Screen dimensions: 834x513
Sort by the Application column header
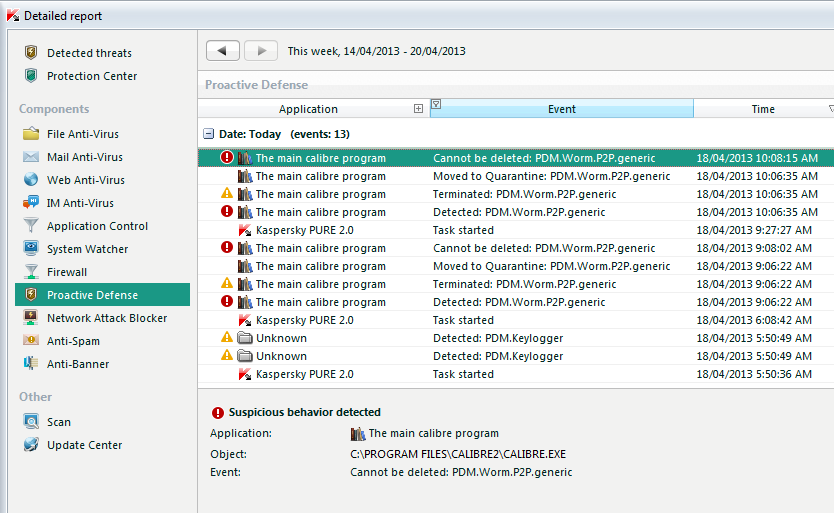point(308,109)
